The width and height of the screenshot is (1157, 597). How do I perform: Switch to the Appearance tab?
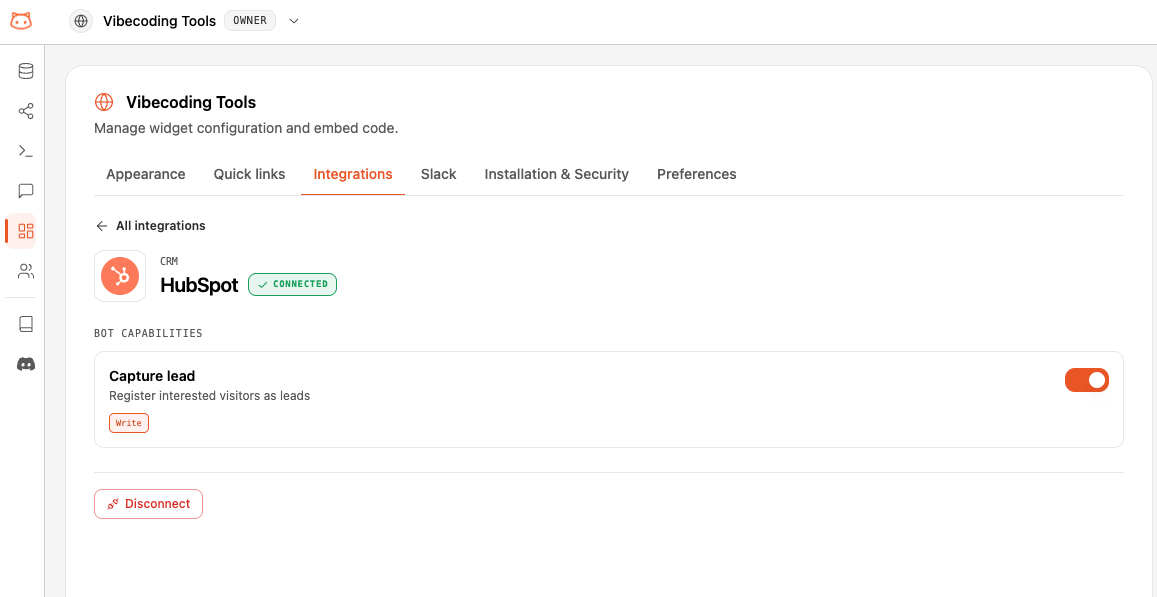click(145, 174)
